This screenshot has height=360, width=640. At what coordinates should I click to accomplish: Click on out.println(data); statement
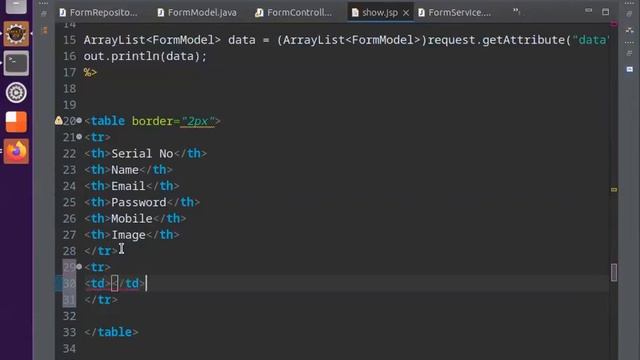coord(145,56)
